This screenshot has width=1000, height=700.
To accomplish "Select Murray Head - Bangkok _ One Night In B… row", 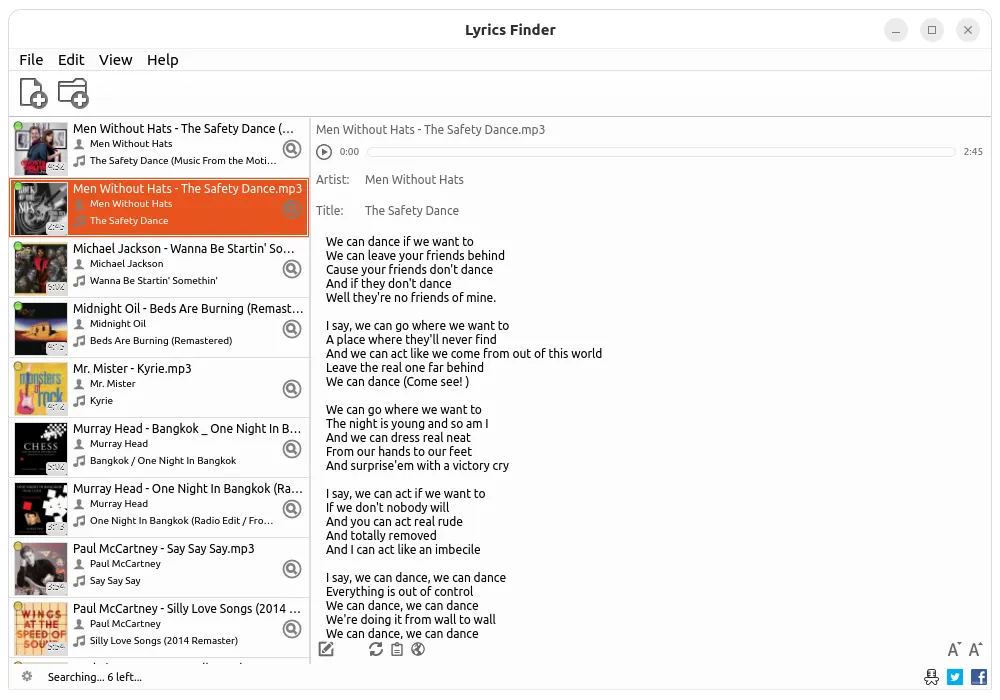I will tap(159, 448).
